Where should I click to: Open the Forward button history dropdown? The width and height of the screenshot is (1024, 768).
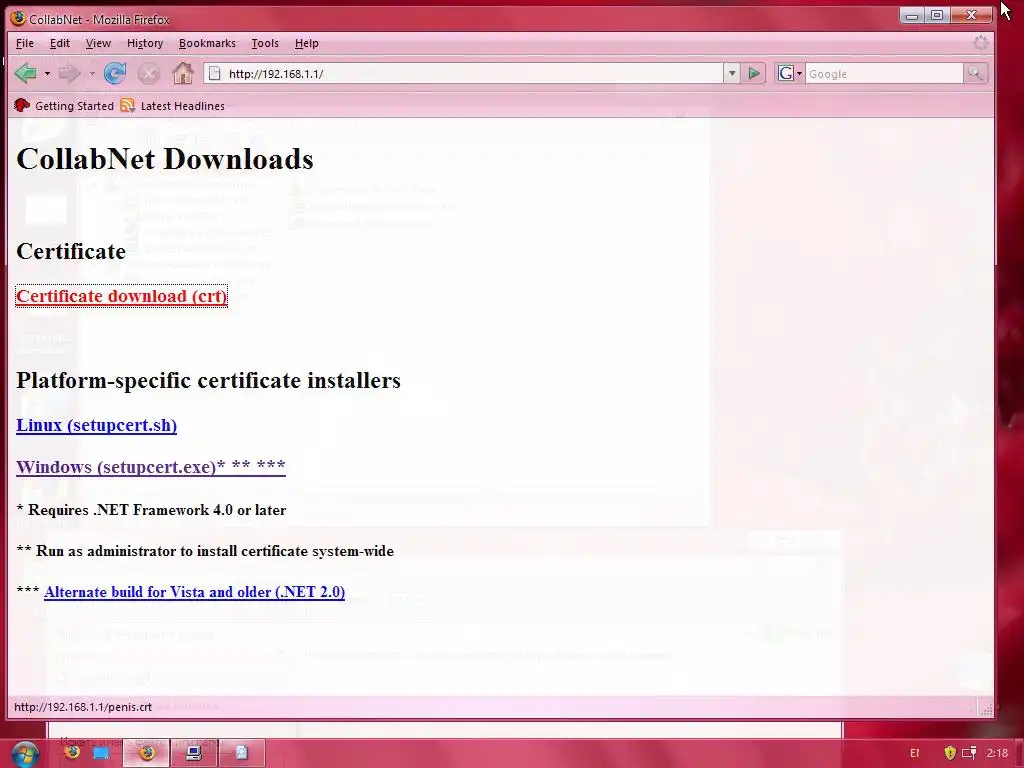click(91, 74)
